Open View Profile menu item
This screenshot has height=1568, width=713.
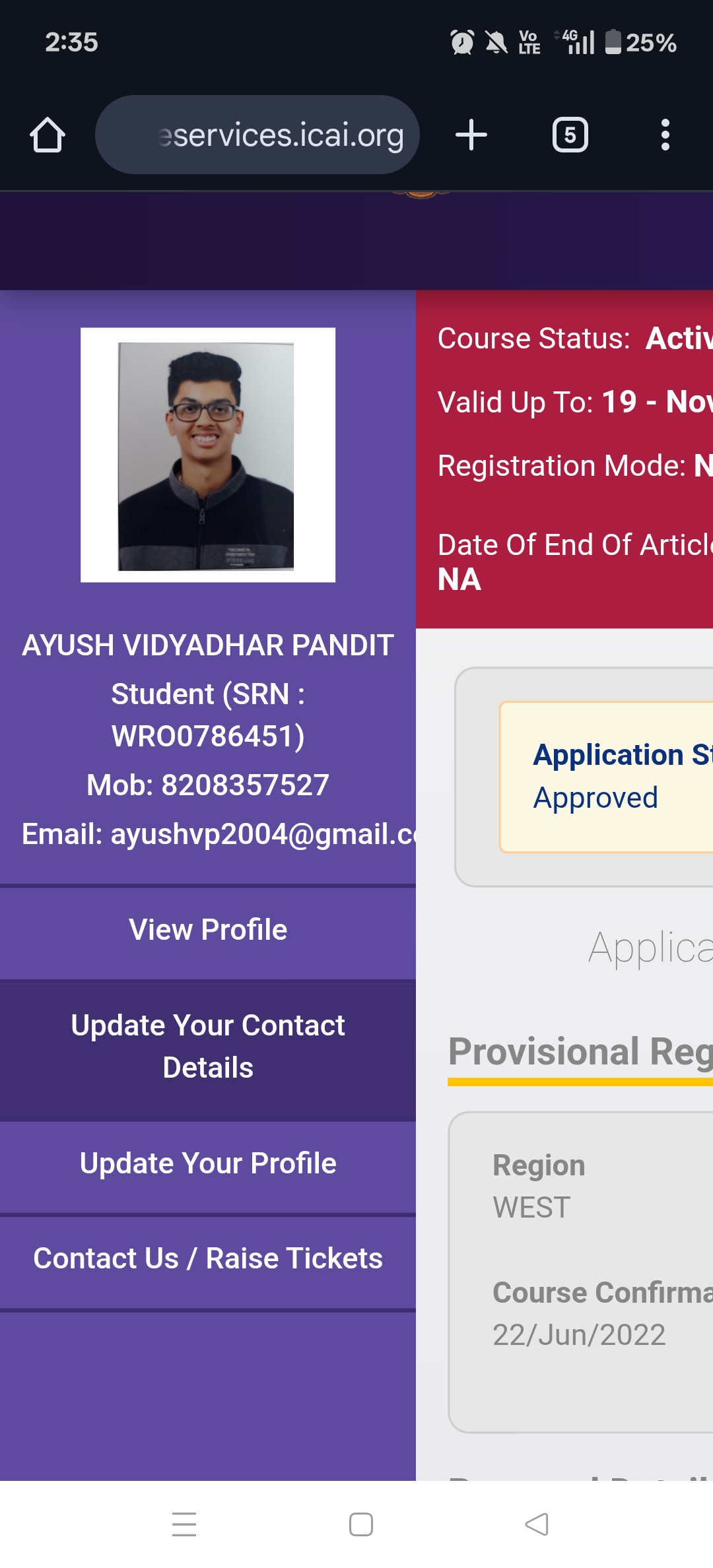[x=208, y=930]
